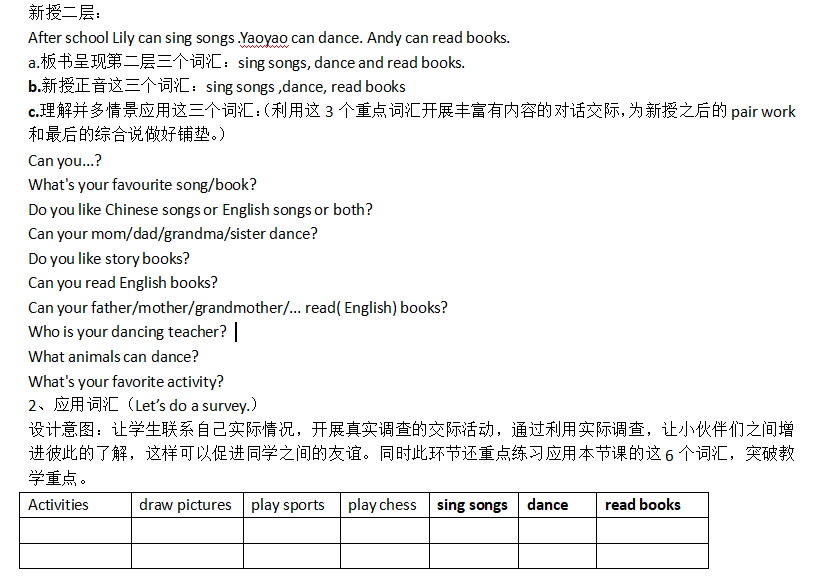Click the line 'Can your father/mother/grandmother/...'
821x579 pixels.
(238, 307)
